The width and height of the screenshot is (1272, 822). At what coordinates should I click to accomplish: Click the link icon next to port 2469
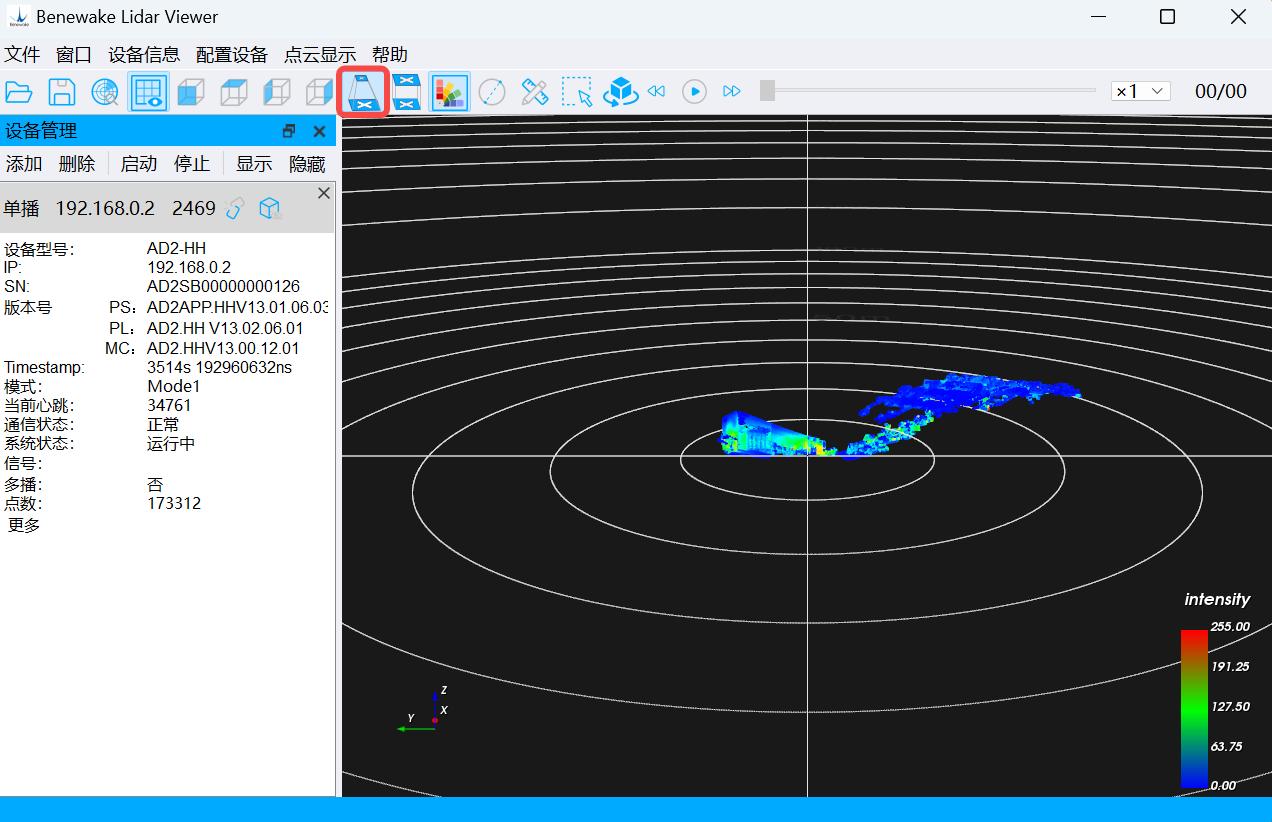click(235, 208)
